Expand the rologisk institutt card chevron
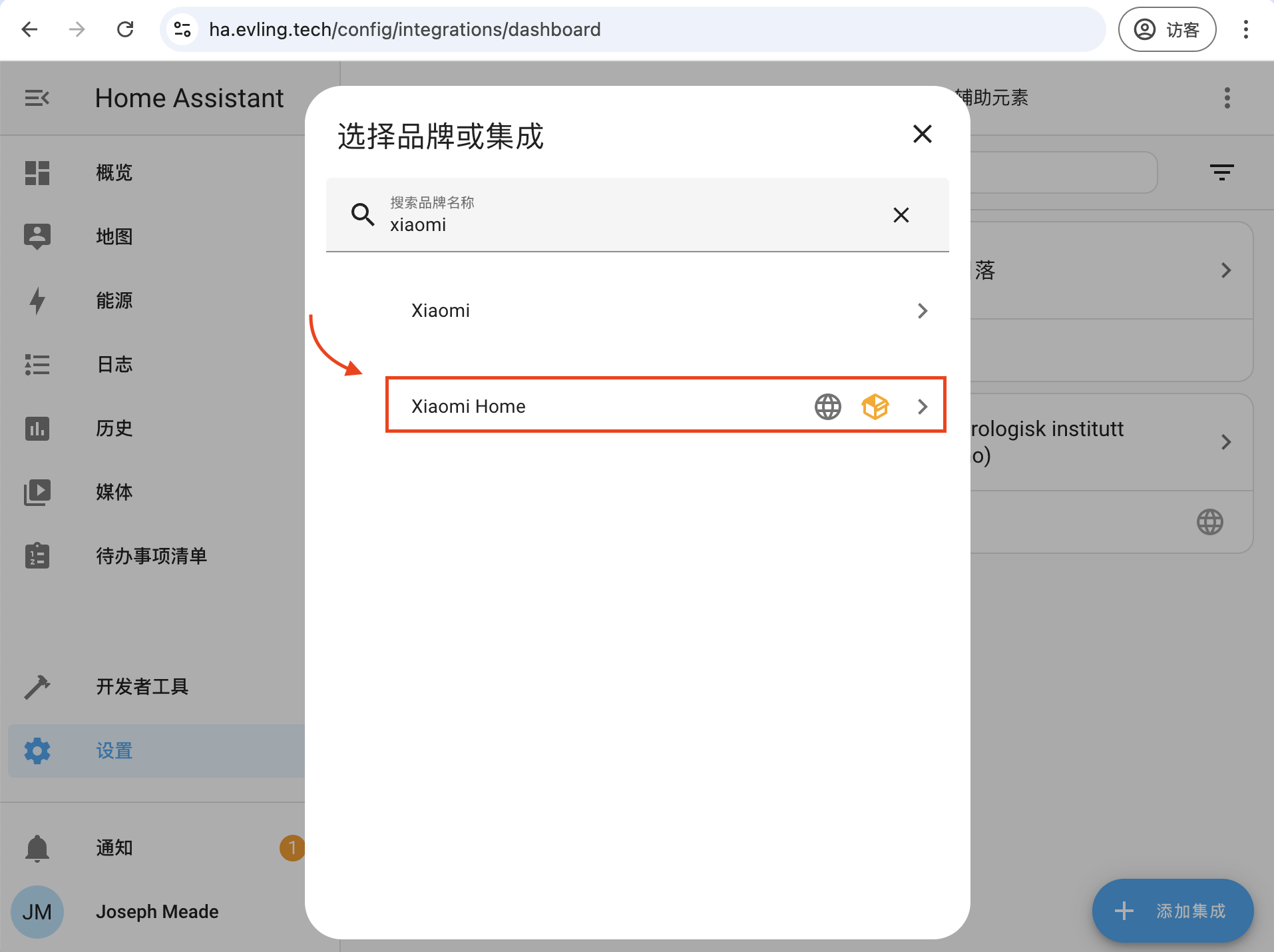Screen dimensions: 1274x952 click(x=1226, y=442)
